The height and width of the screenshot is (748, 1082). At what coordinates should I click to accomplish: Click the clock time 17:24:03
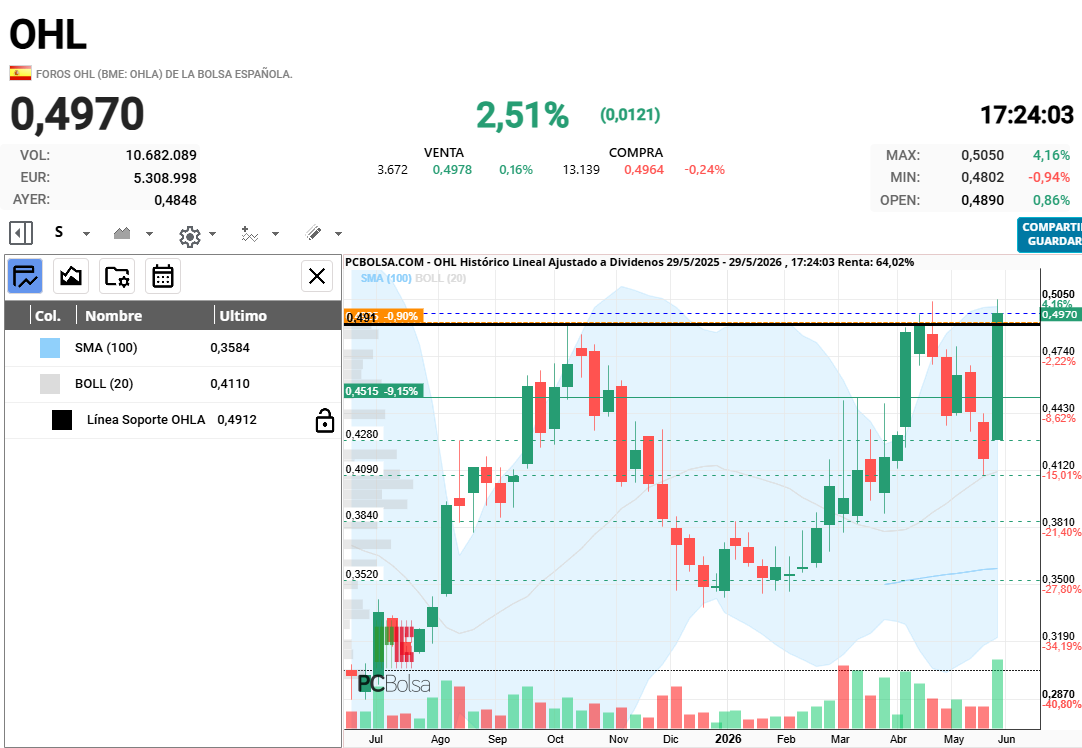(x=1027, y=115)
